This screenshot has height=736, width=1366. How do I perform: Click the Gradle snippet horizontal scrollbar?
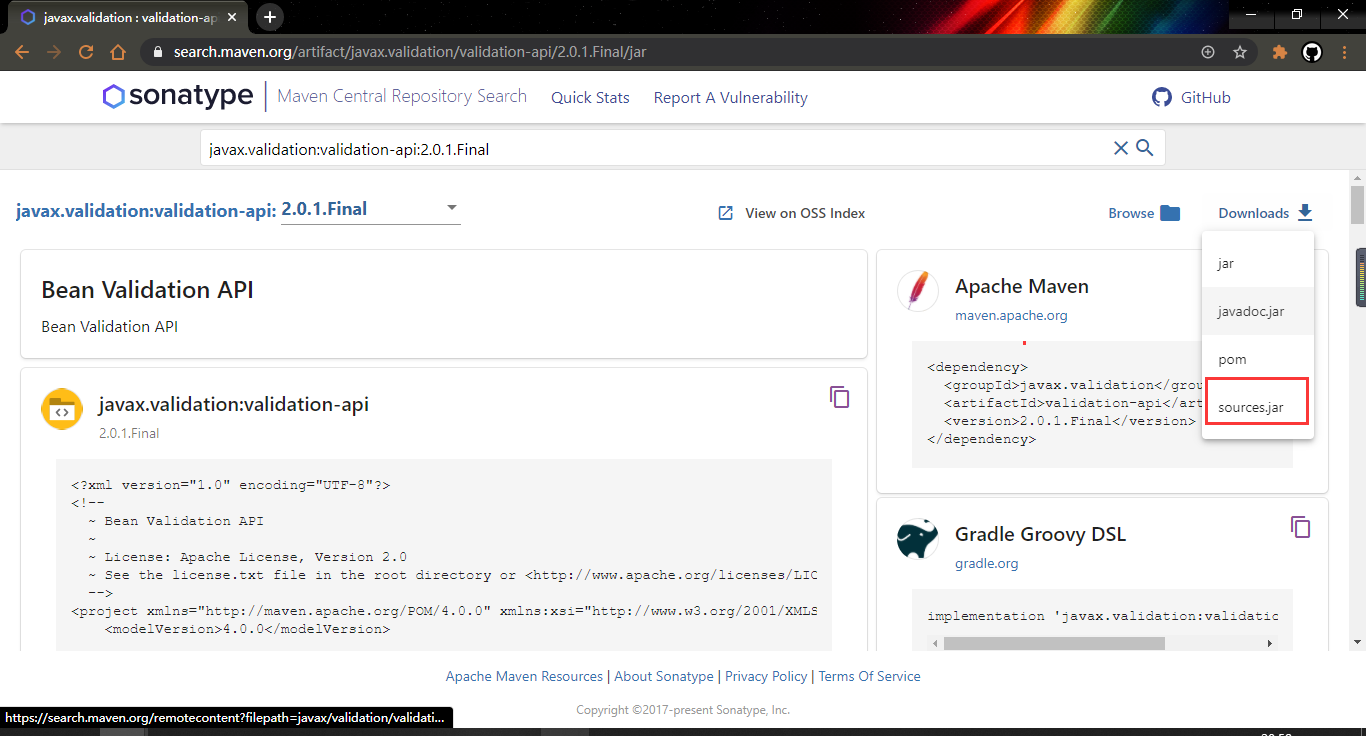[x=1054, y=643]
